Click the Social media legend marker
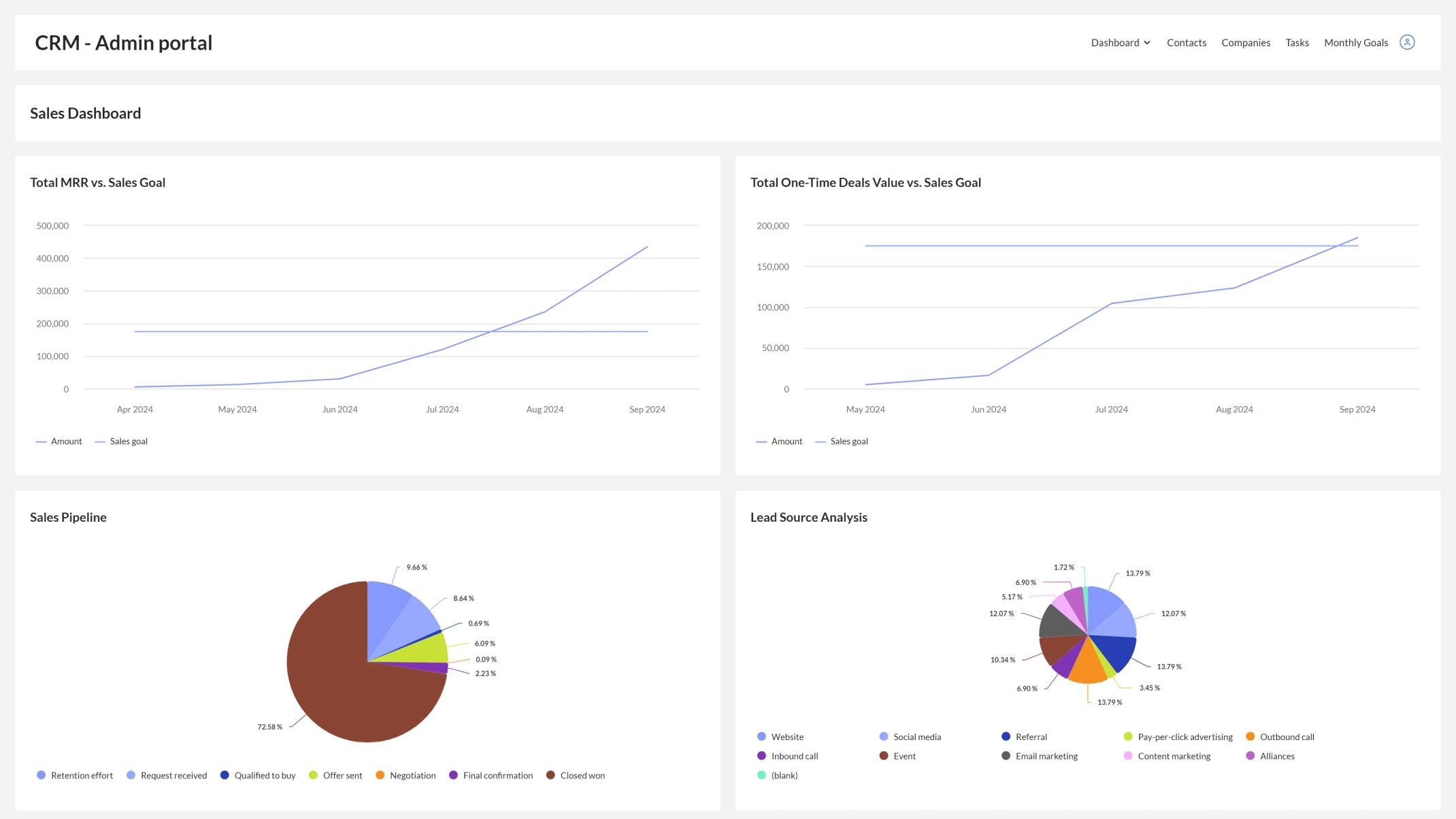Image resolution: width=1456 pixels, height=819 pixels. [x=884, y=737]
